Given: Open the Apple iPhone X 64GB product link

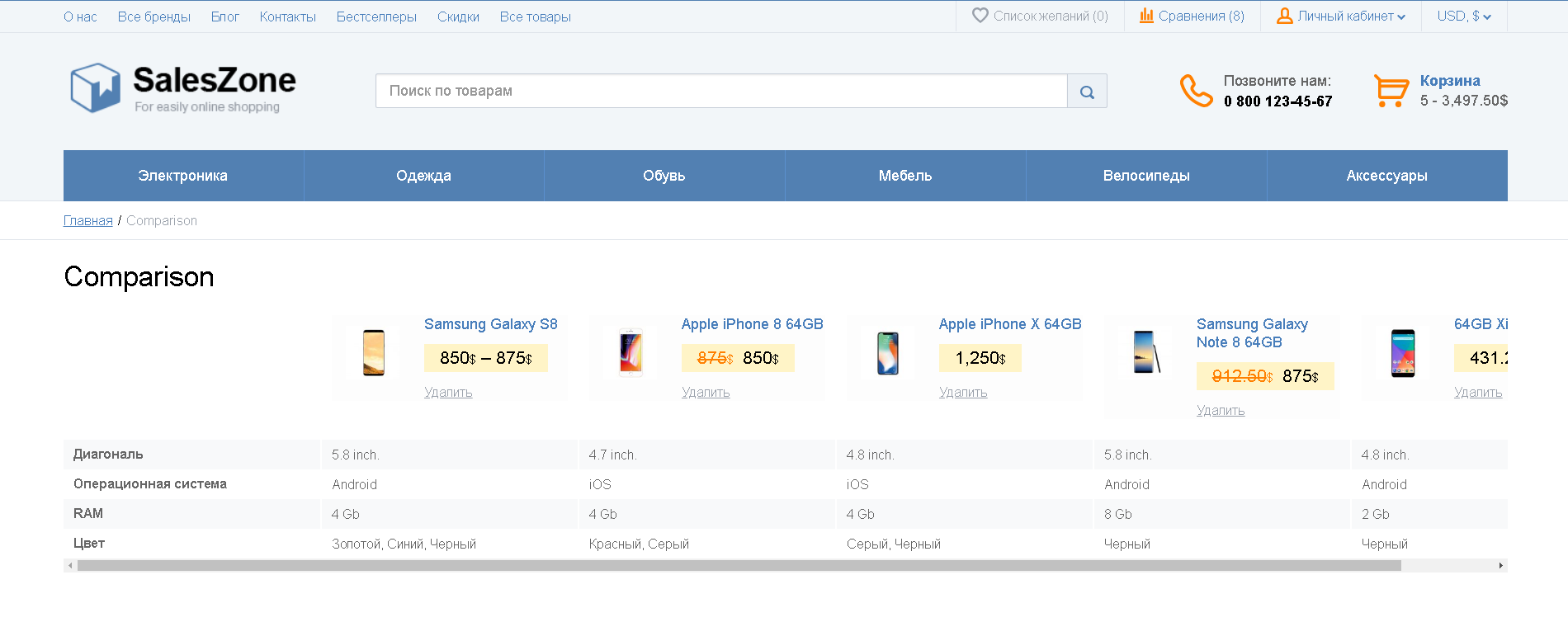Looking at the screenshot, I should 1010,324.
